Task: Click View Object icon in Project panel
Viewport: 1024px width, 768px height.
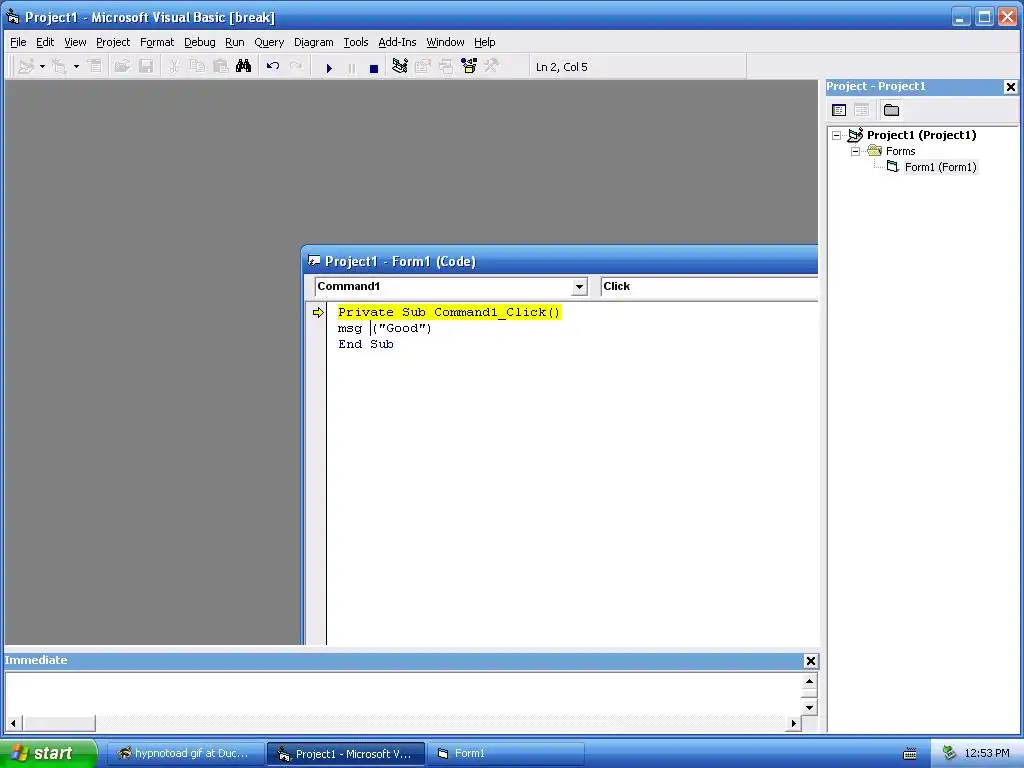Action: (x=861, y=110)
